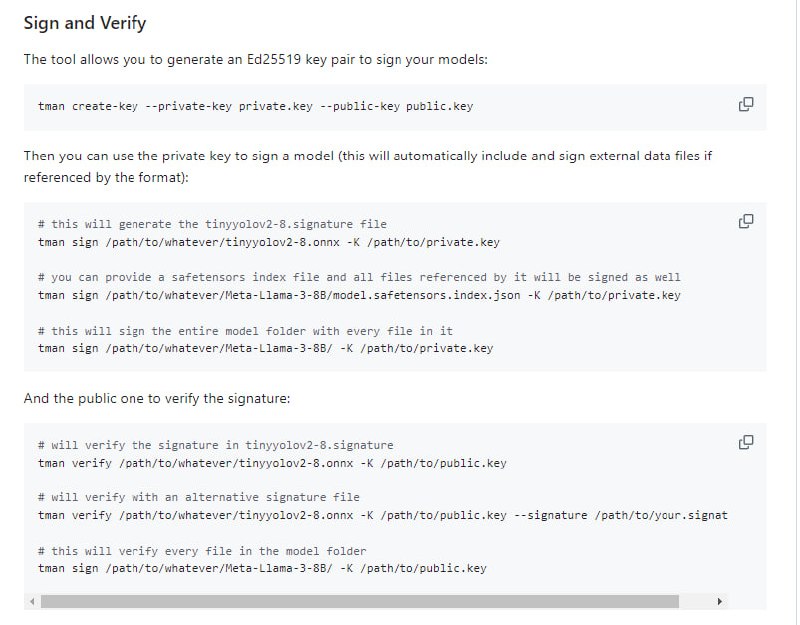This screenshot has width=800, height=625.
Task: Click the verify command with --signature option
Action: (382, 515)
